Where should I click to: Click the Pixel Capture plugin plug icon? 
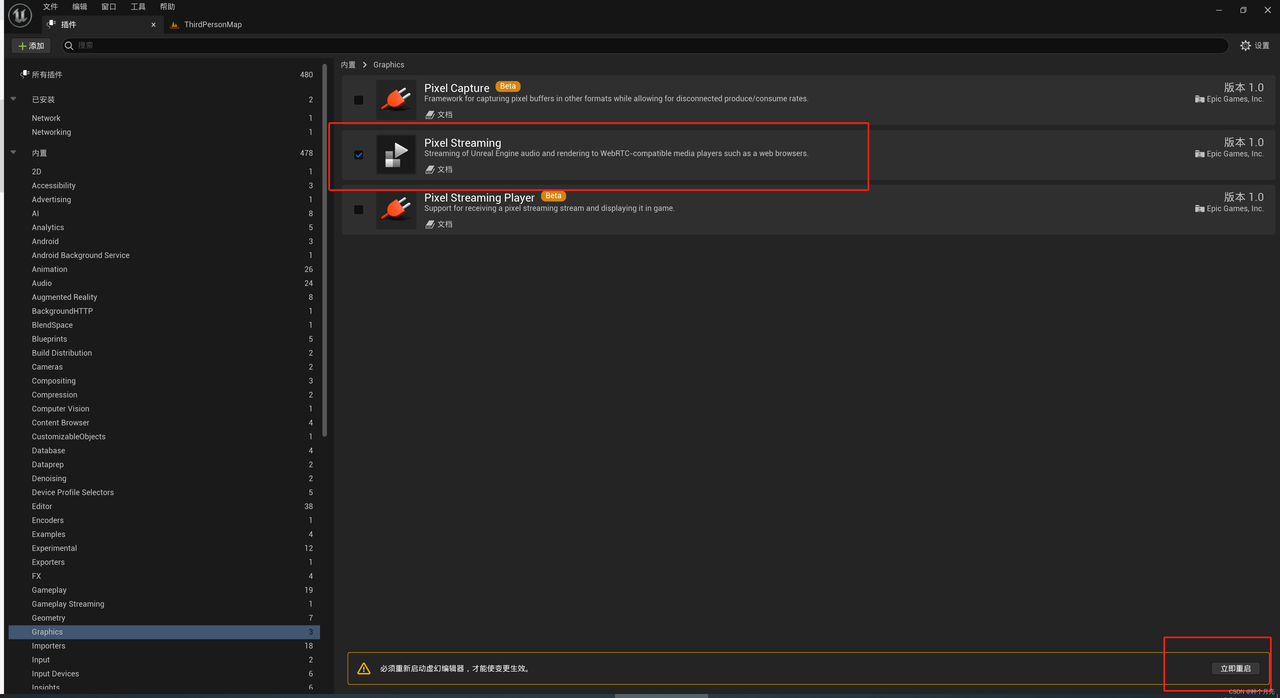pos(396,100)
